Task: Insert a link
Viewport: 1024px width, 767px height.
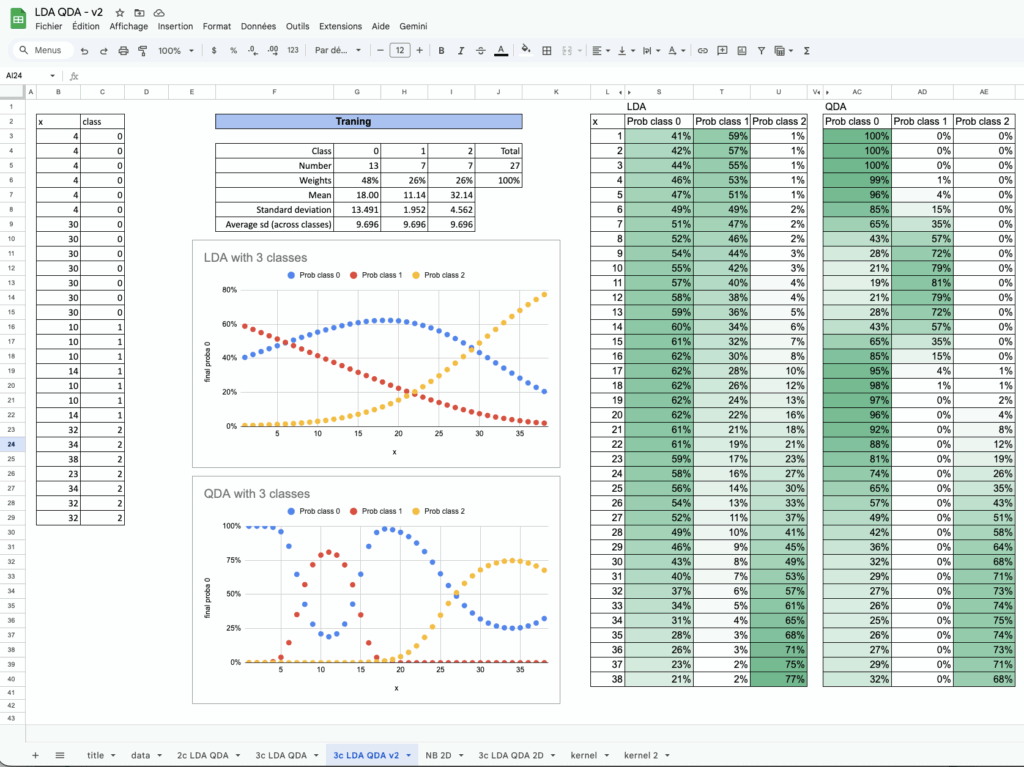Action: [x=703, y=50]
